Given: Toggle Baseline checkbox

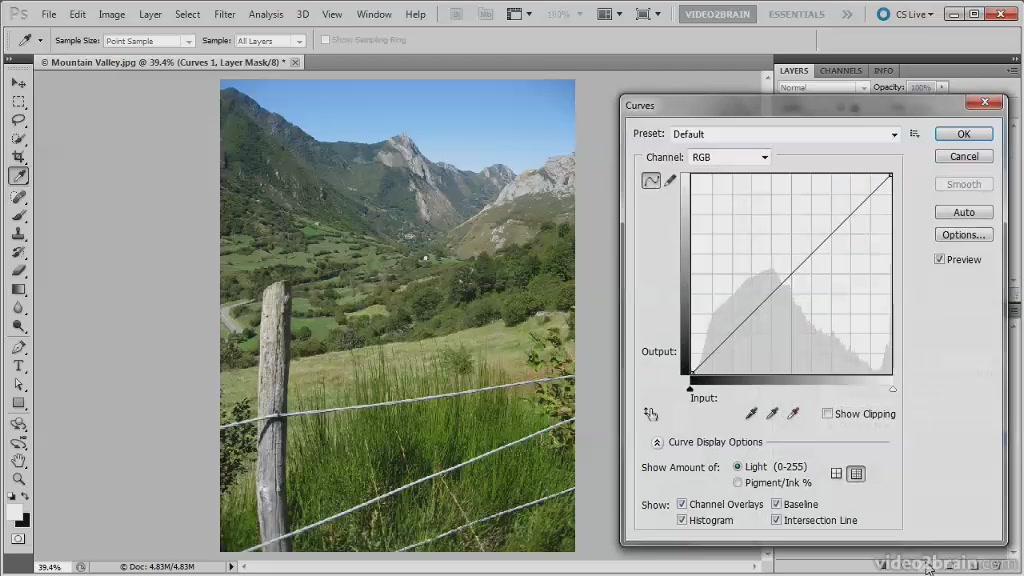Looking at the screenshot, I should click(x=776, y=504).
